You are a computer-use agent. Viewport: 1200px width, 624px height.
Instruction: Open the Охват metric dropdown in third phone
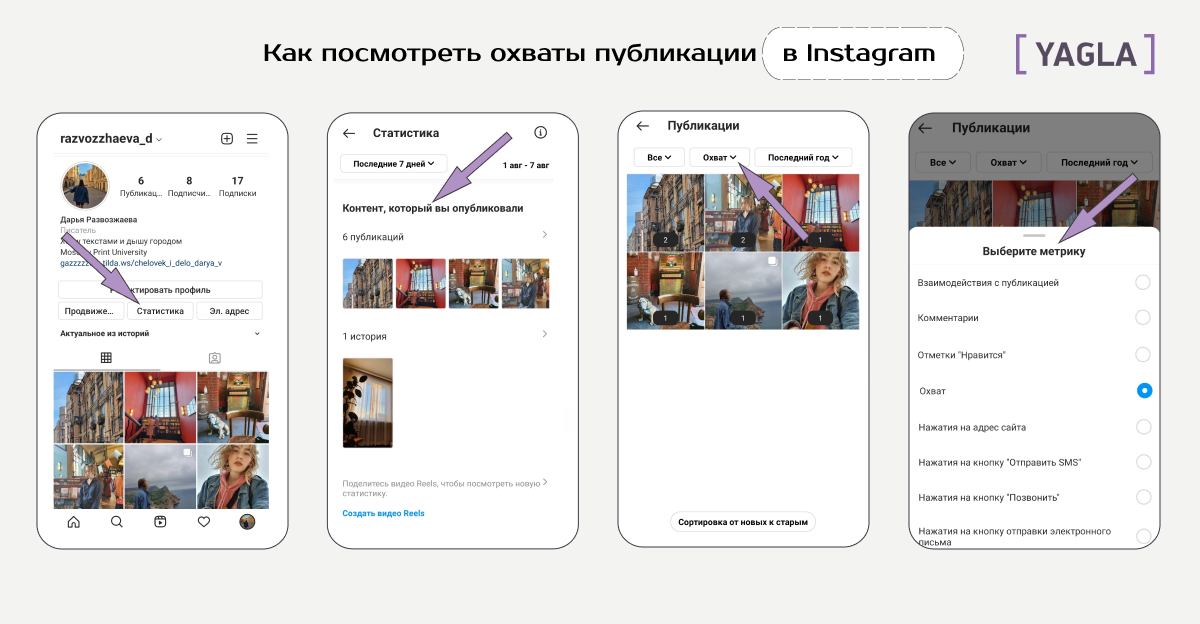[x=719, y=157]
